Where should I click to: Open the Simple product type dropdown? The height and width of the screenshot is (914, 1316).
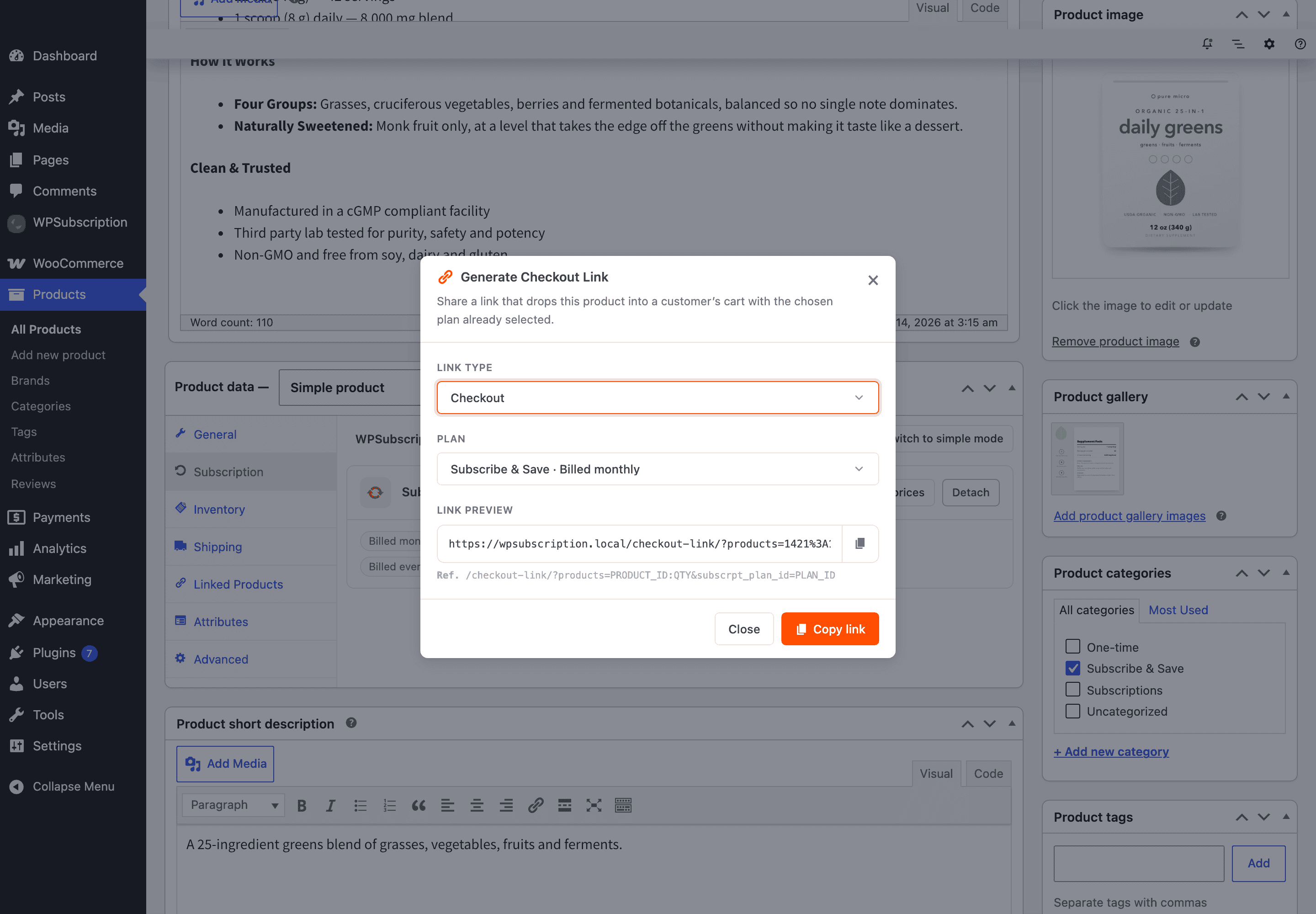coord(350,388)
